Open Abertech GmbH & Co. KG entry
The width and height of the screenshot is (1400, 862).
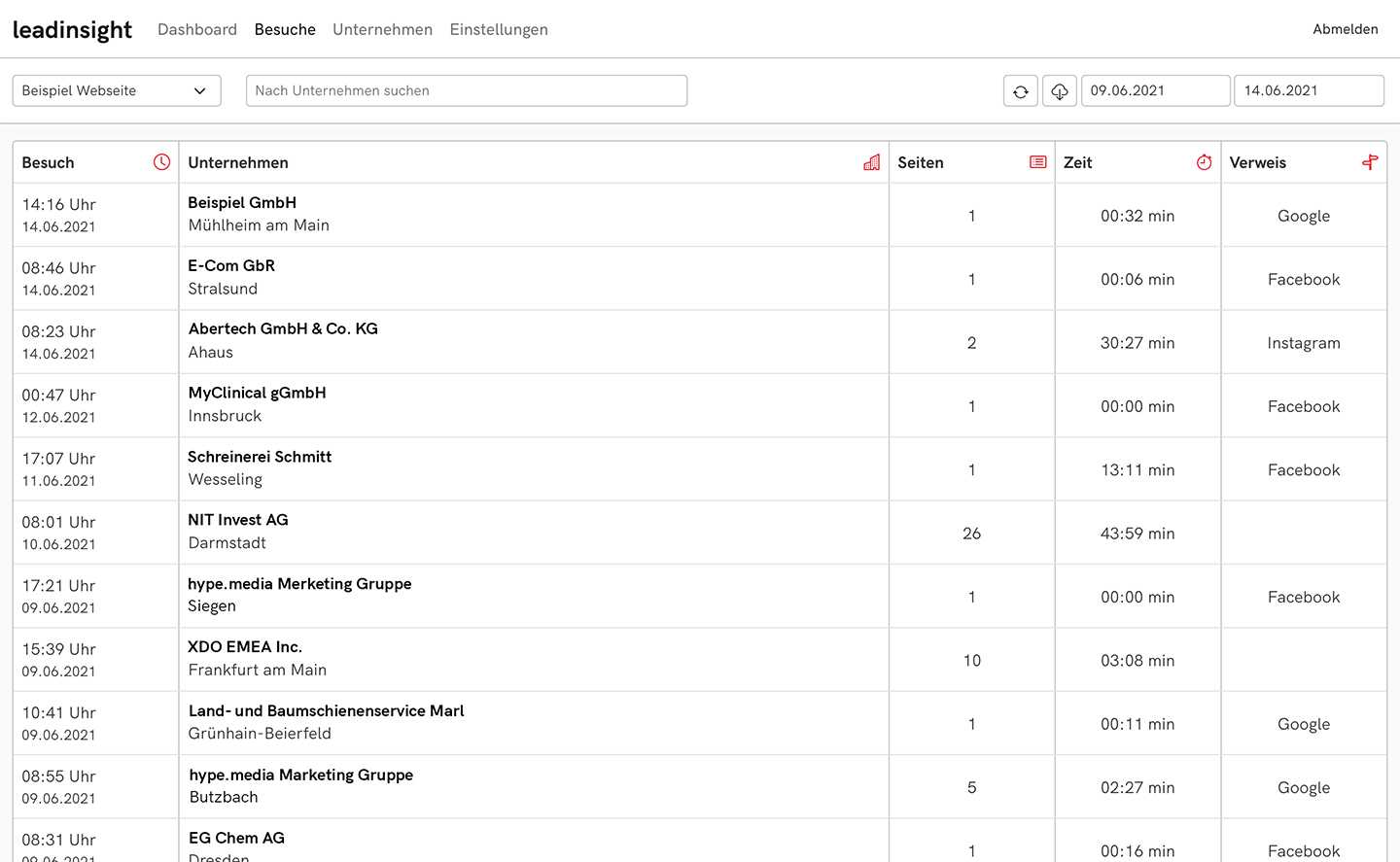283,328
